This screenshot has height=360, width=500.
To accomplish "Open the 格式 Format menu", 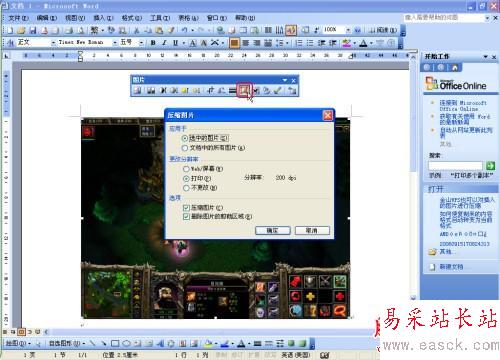I will point(132,18).
